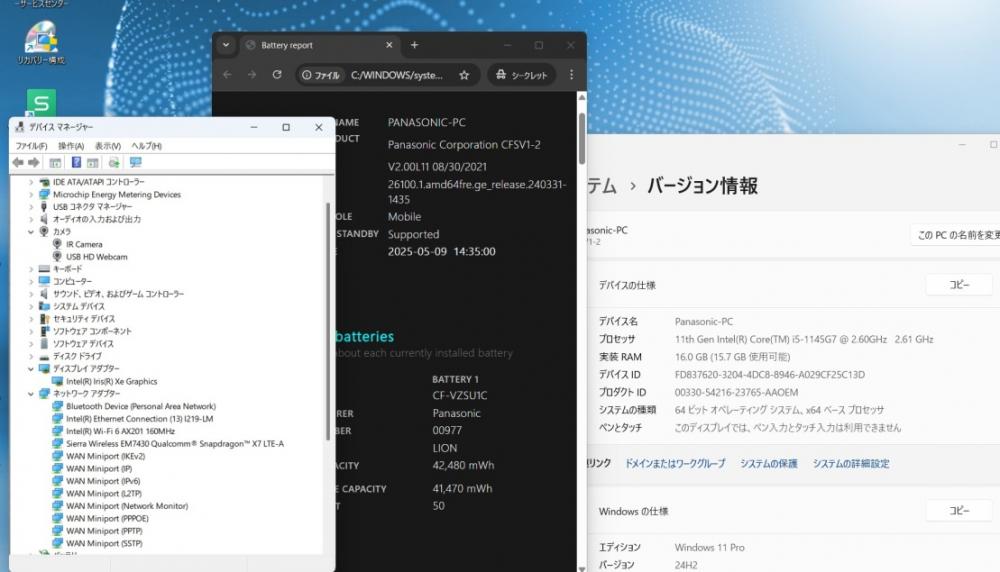Expand the system devices node
1000x572 pixels.
[31, 307]
